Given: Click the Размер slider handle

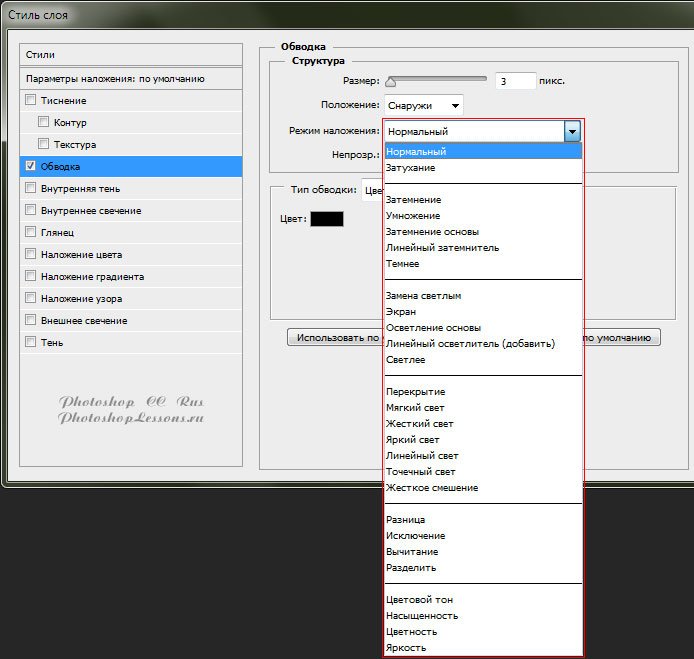Looking at the screenshot, I should (390, 81).
